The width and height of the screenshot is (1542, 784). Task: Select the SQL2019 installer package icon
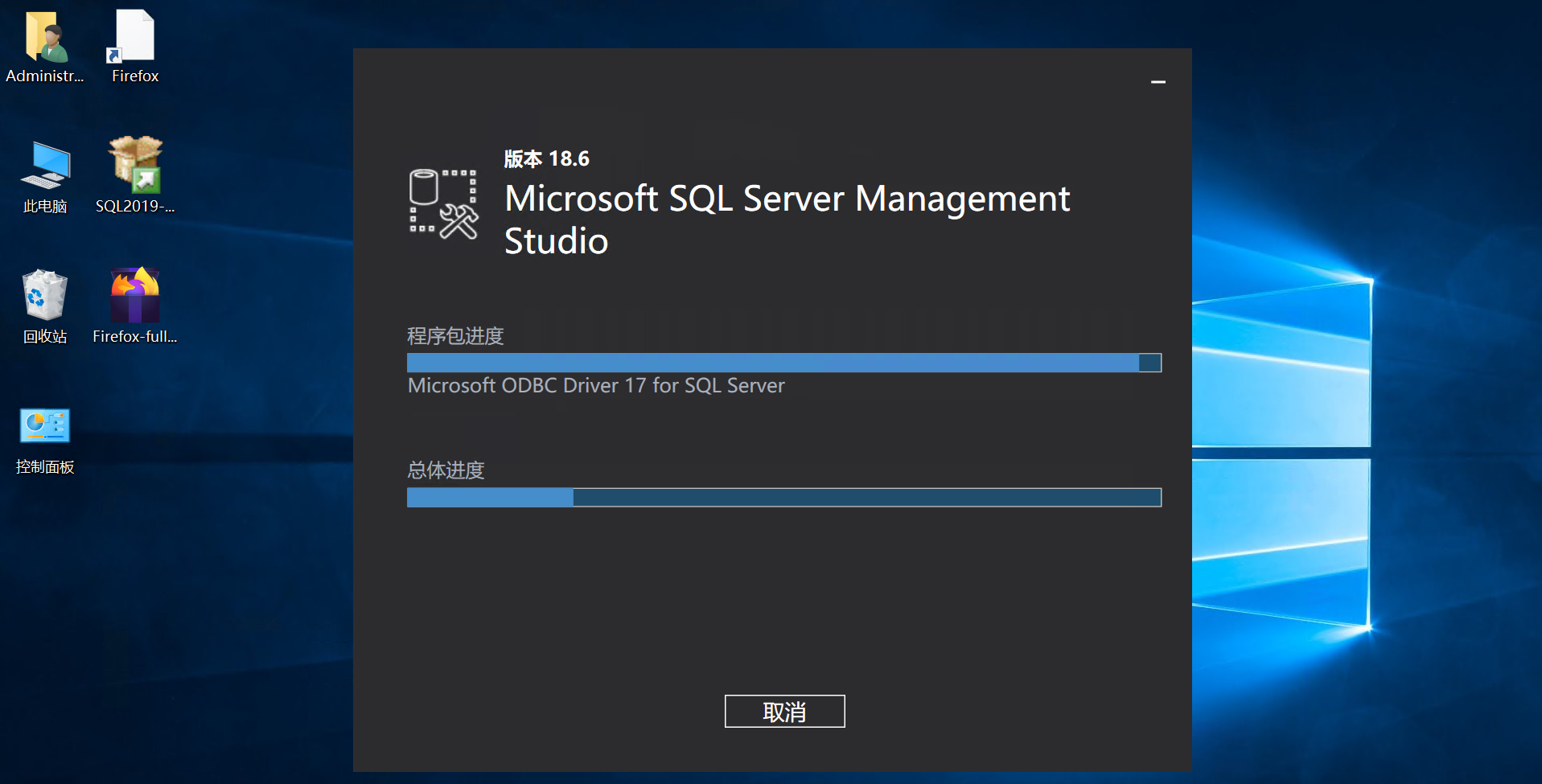(135, 166)
